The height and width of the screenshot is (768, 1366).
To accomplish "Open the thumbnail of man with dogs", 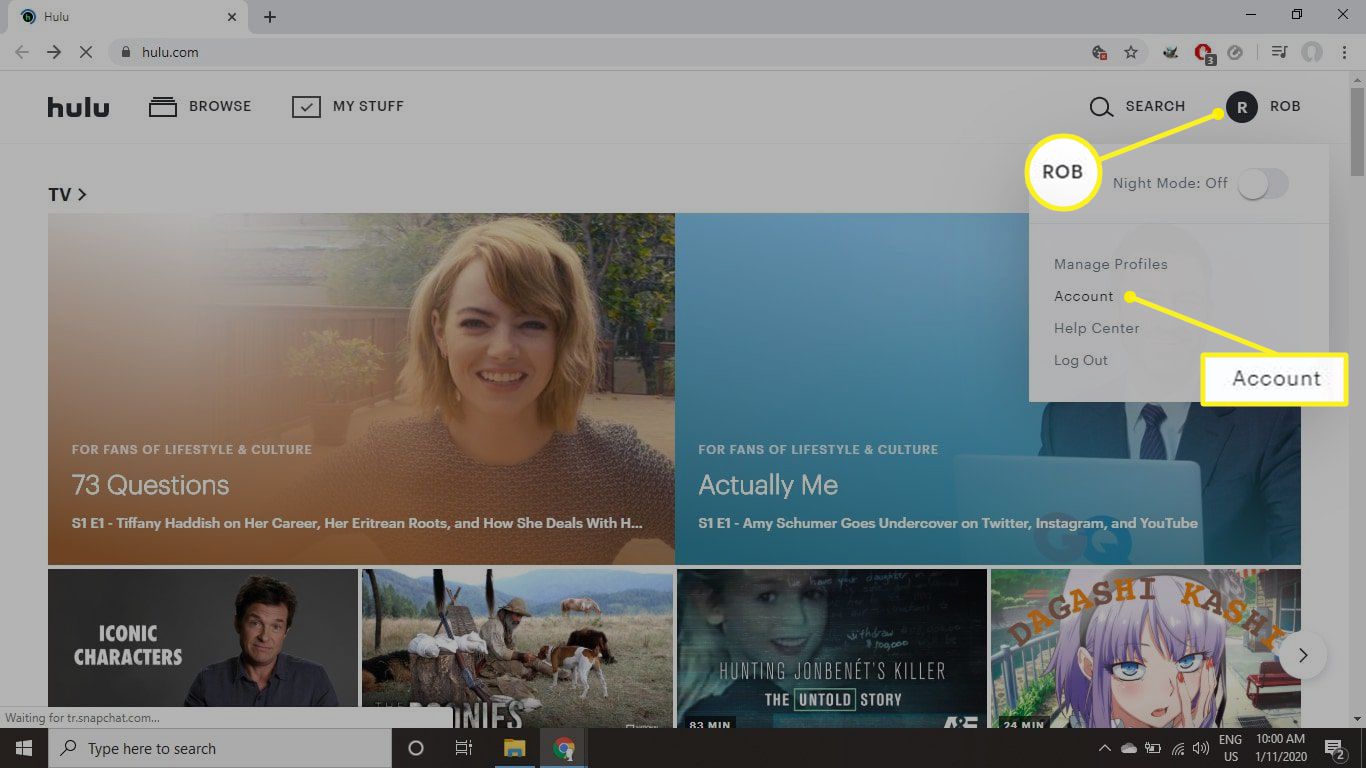I will [x=517, y=648].
